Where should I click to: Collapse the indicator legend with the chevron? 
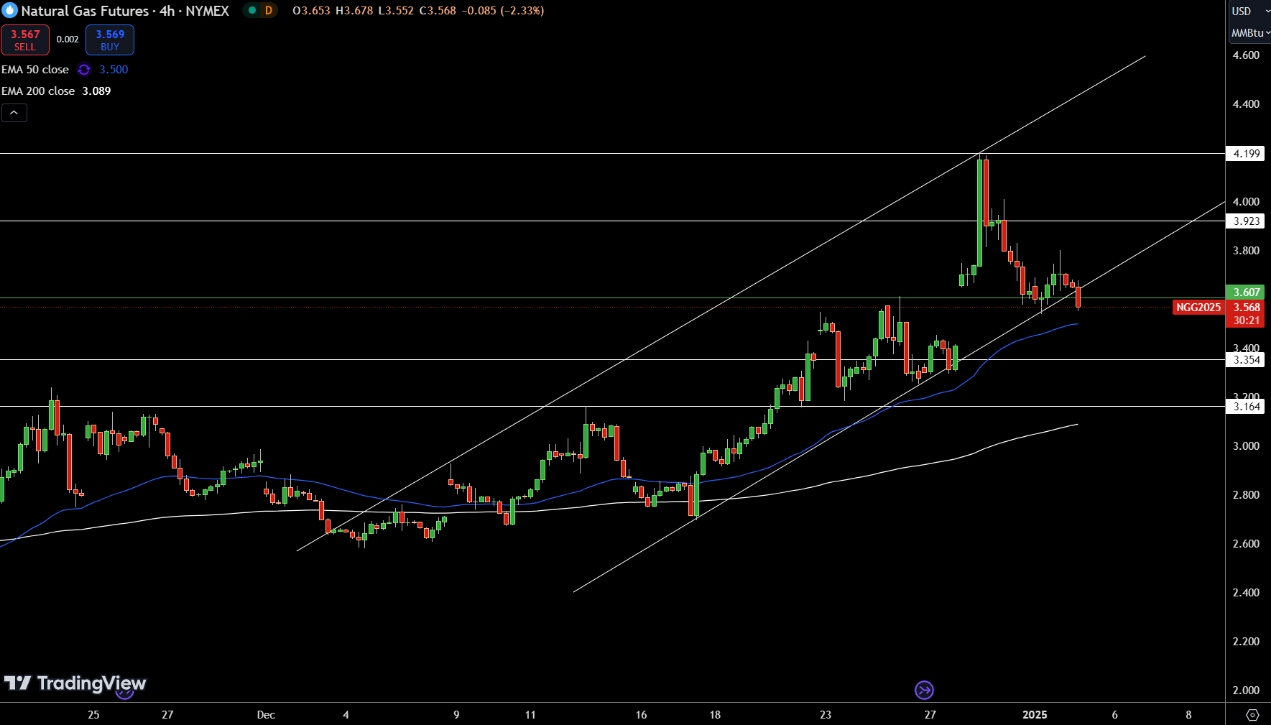coord(14,113)
